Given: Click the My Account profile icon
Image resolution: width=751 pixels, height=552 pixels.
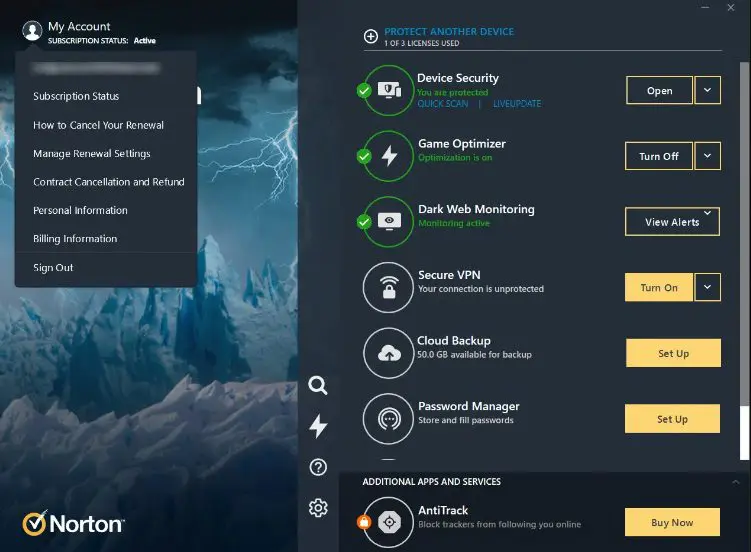Looking at the screenshot, I should [x=32, y=31].
